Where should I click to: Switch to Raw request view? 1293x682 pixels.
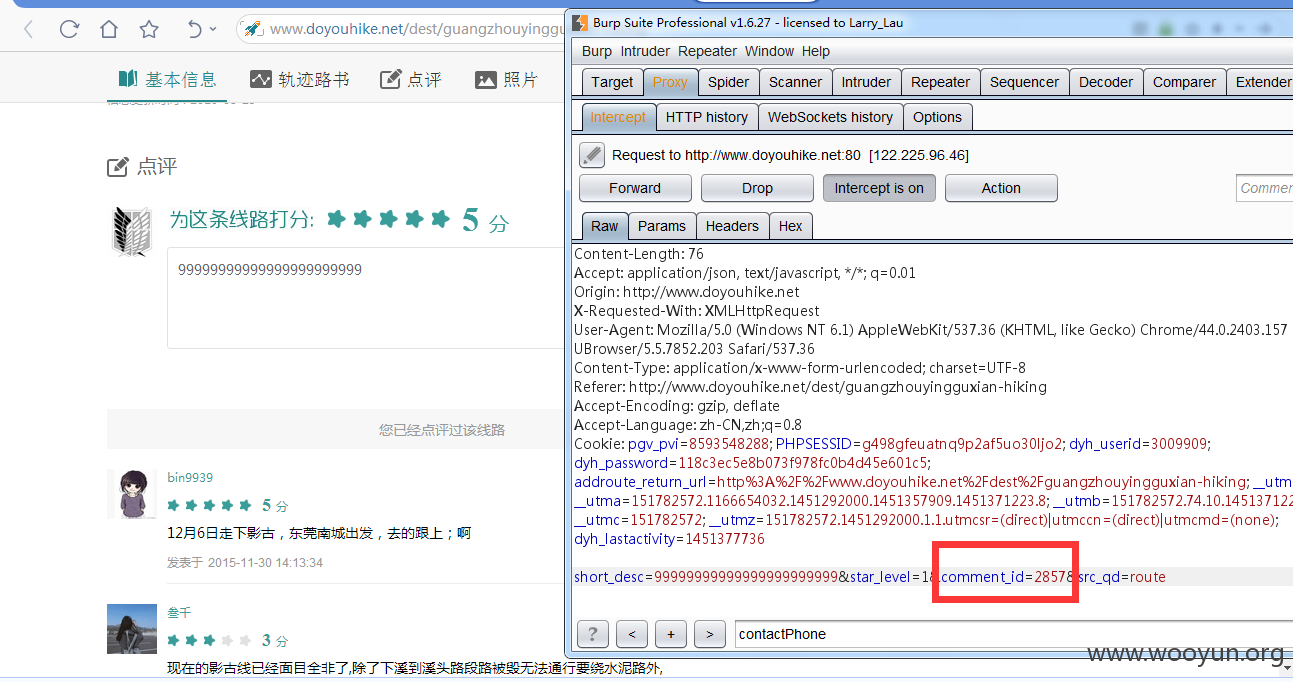point(604,226)
